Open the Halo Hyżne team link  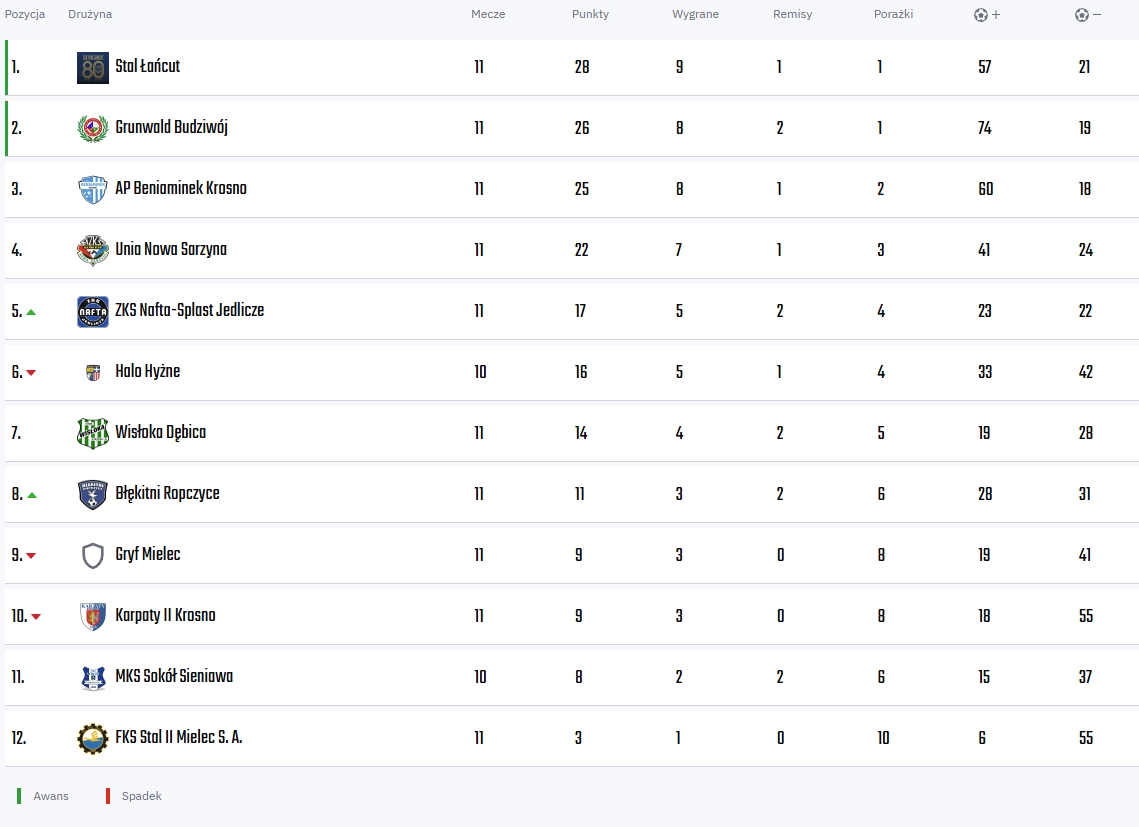click(148, 372)
